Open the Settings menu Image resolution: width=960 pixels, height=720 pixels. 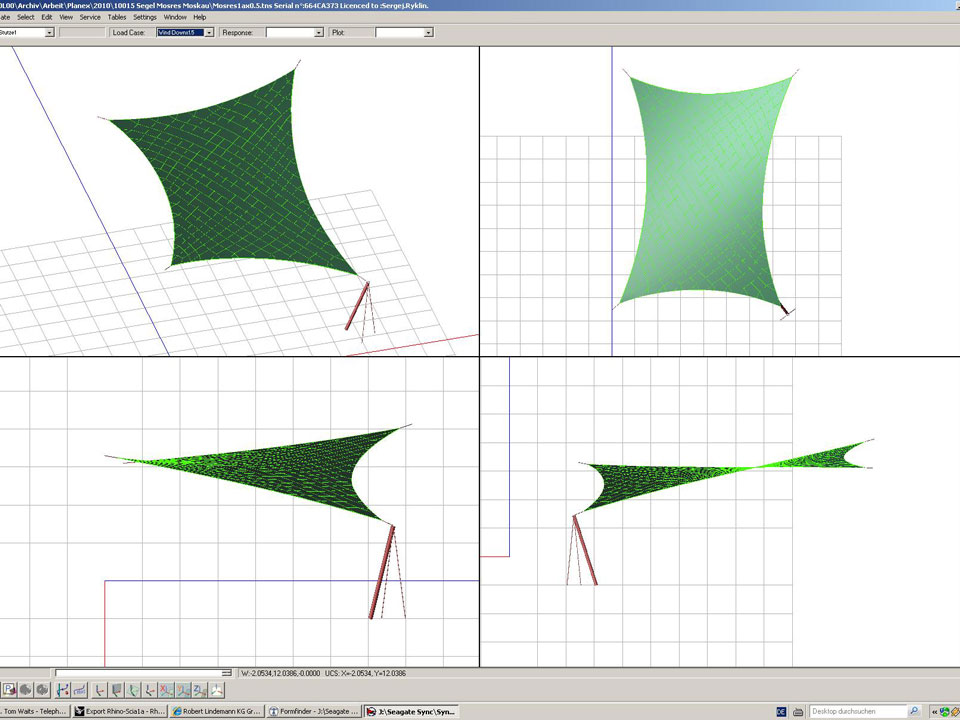pyautogui.click(x=145, y=17)
